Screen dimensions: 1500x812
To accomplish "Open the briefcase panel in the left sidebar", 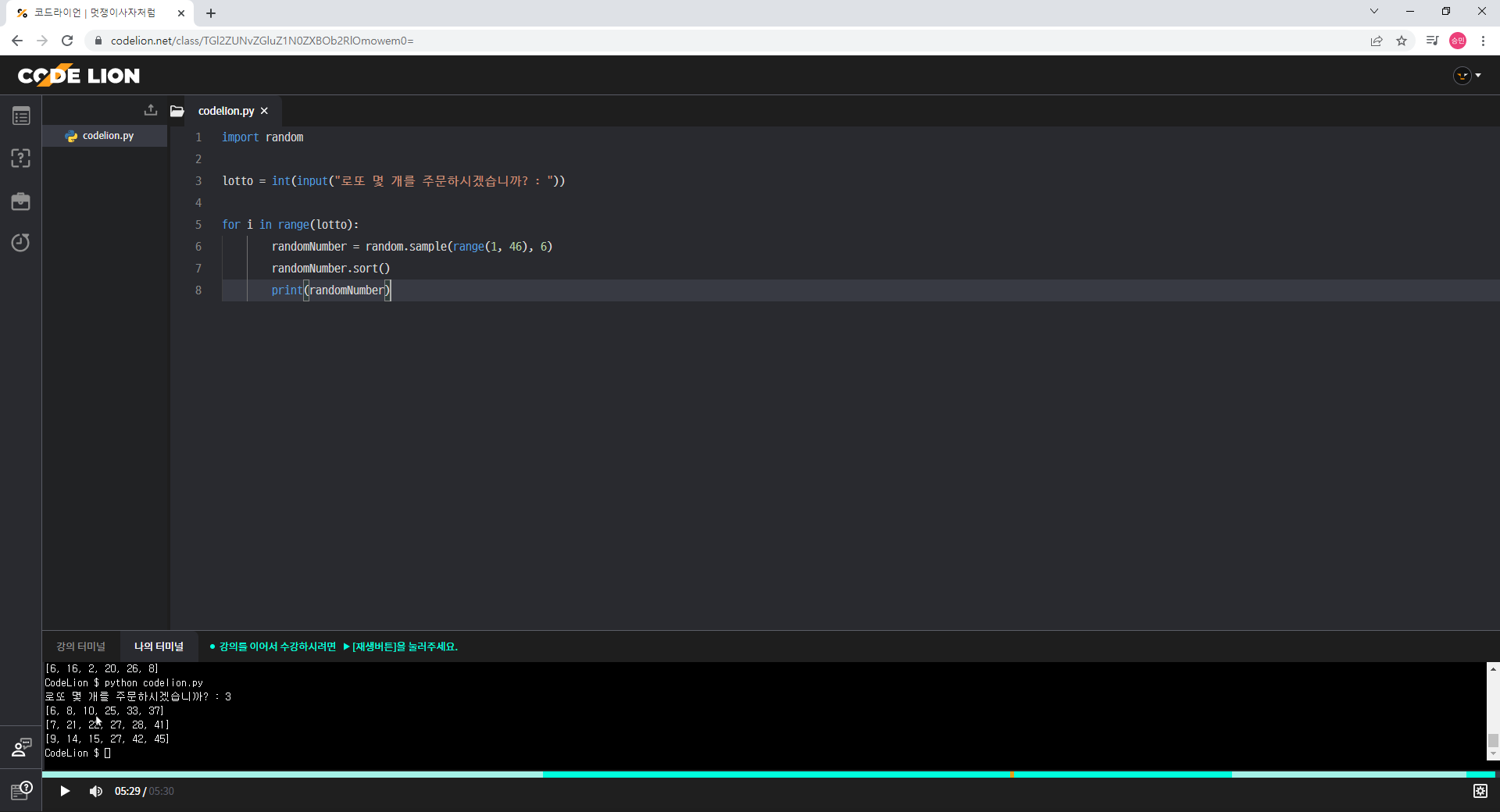I will pyautogui.click(x=20, y=201).
